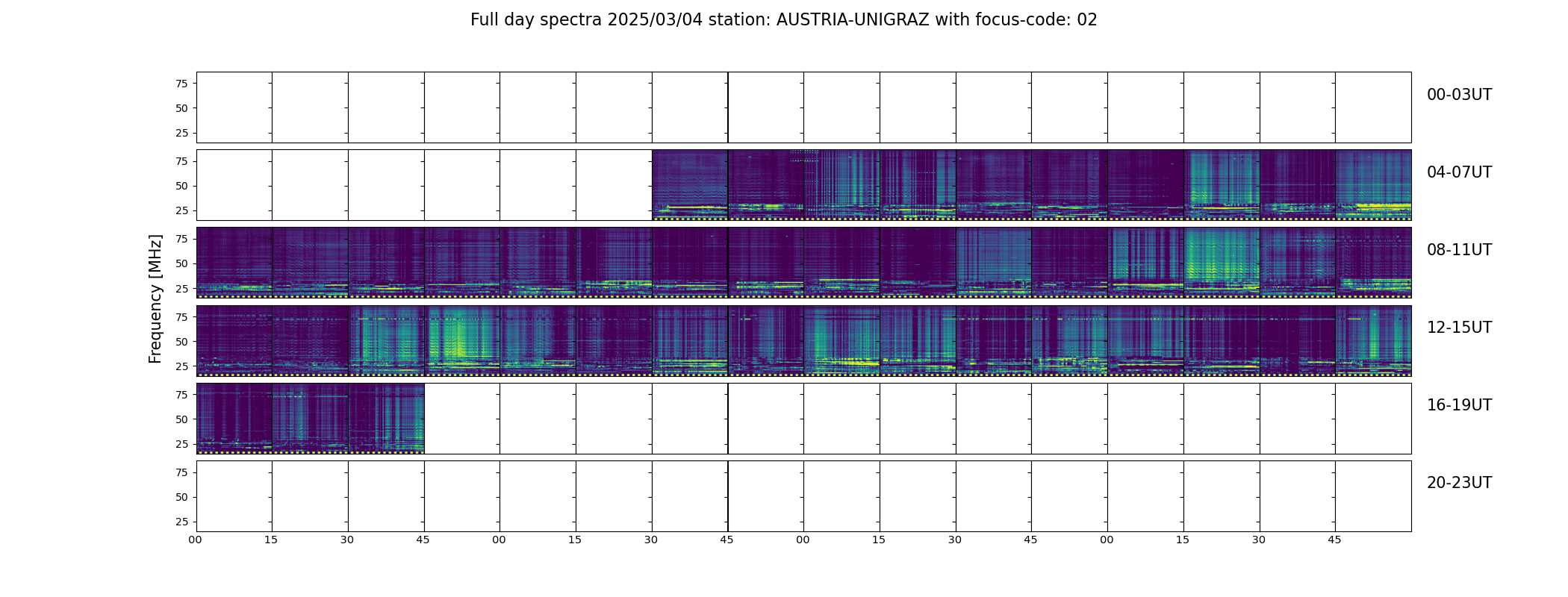Open the 15:45 spectrogram in the 12-15UT row
The width and height of the screenshot is (1568, 597).
pyautogui.click(x=1373, y=340)
